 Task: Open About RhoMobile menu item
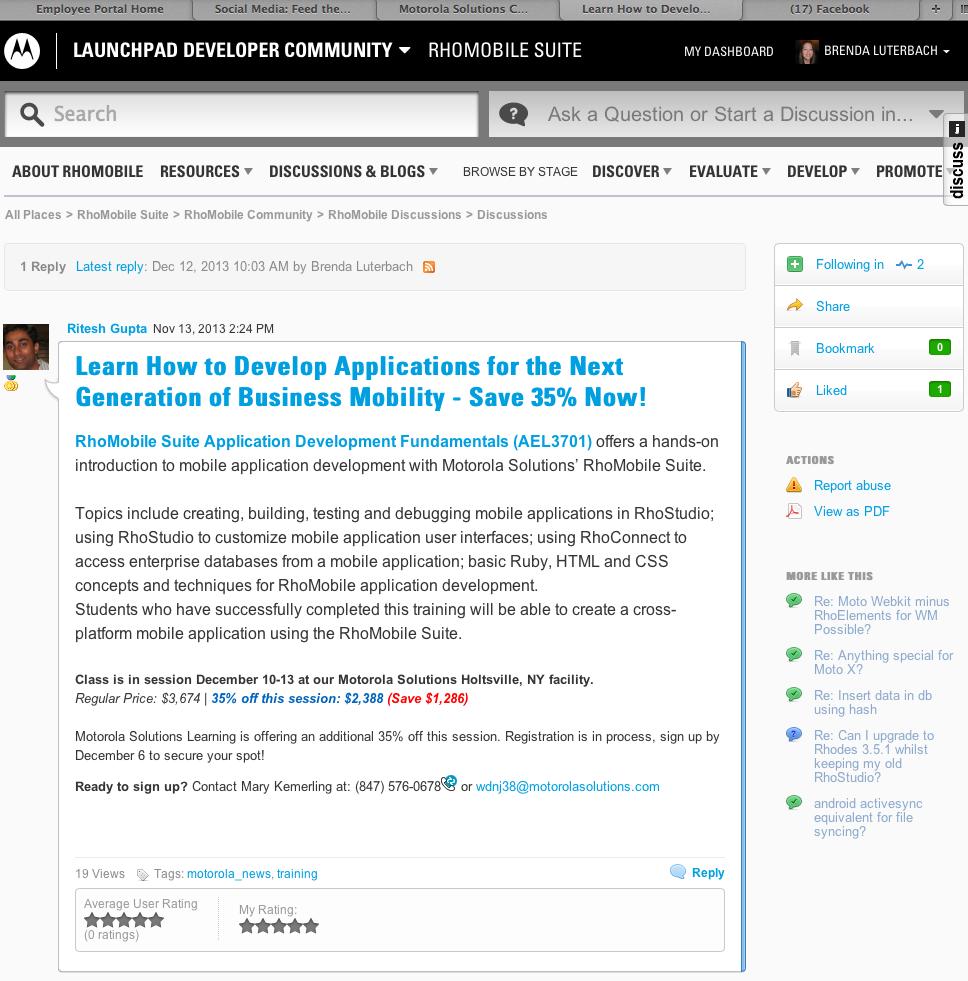point(78,171)
